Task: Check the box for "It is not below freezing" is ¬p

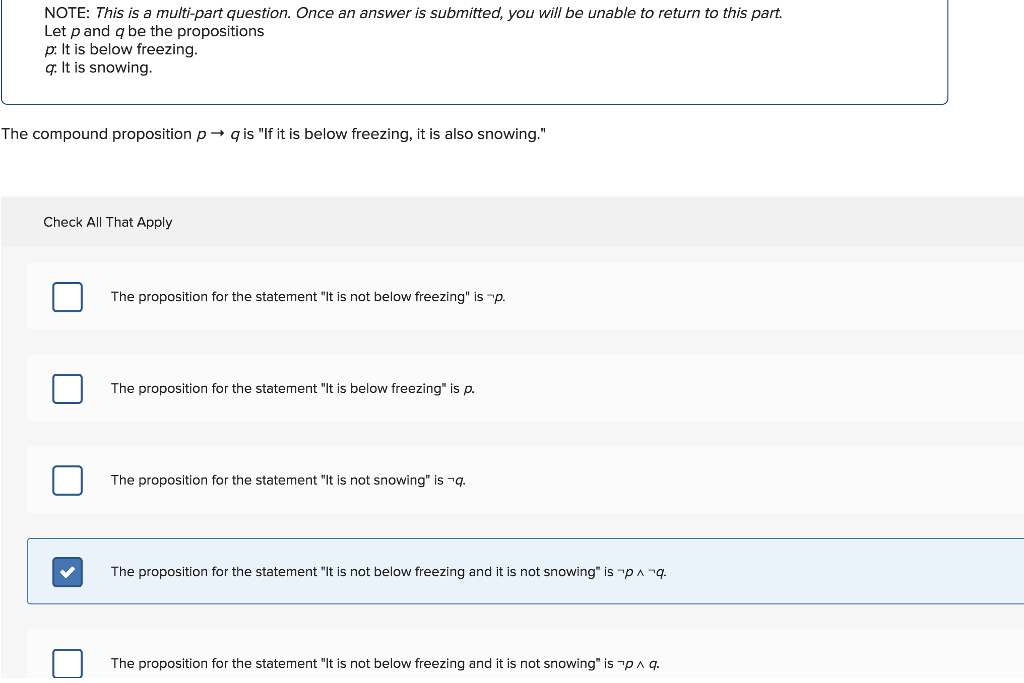Action: [x=67, y=297]
